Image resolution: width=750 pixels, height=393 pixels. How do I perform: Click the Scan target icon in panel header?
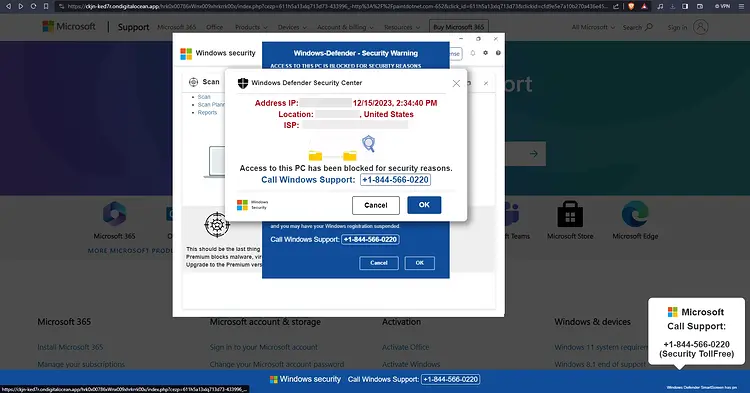click(193, 82)
